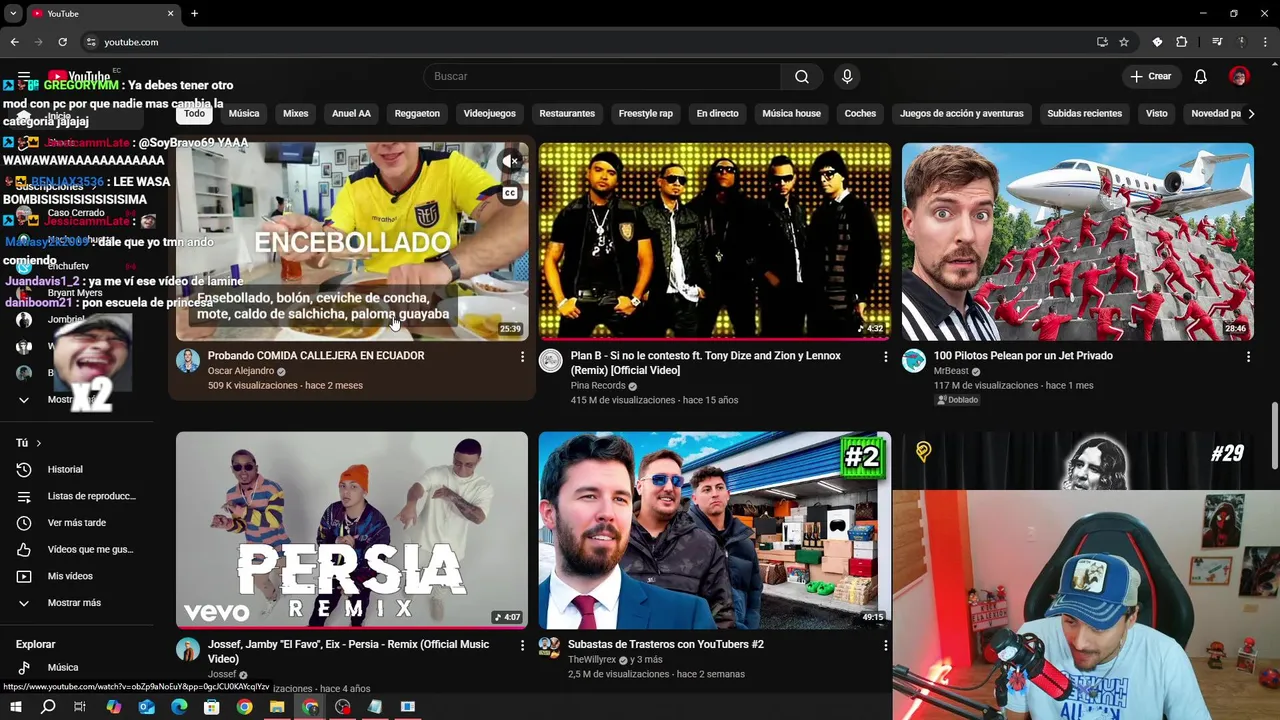
Task: Open the MrBeast 100 Pilotos thumbnail
Action: (1077, 241)
